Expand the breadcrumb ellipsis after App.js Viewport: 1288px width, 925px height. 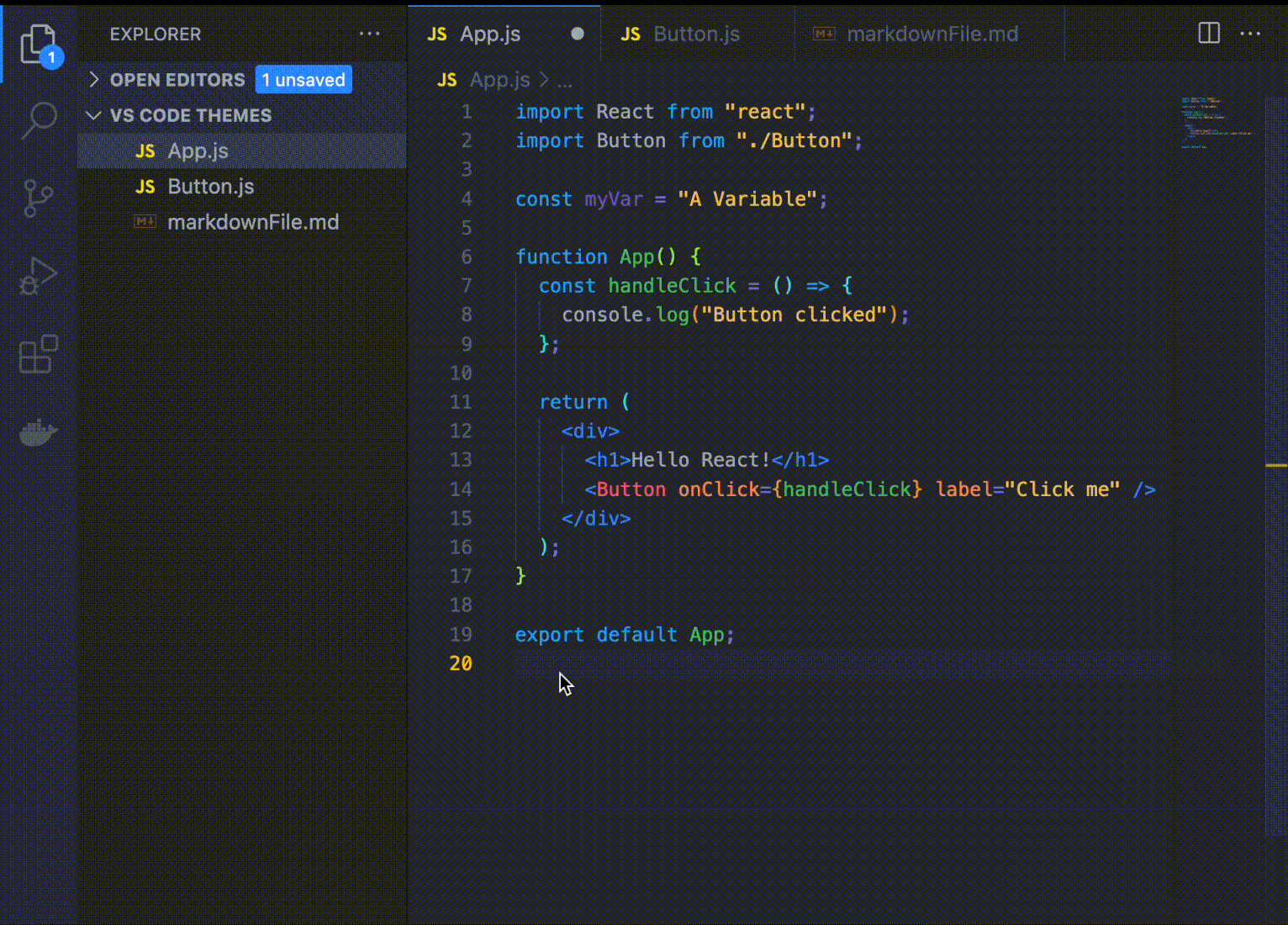(x=565, y=81)
